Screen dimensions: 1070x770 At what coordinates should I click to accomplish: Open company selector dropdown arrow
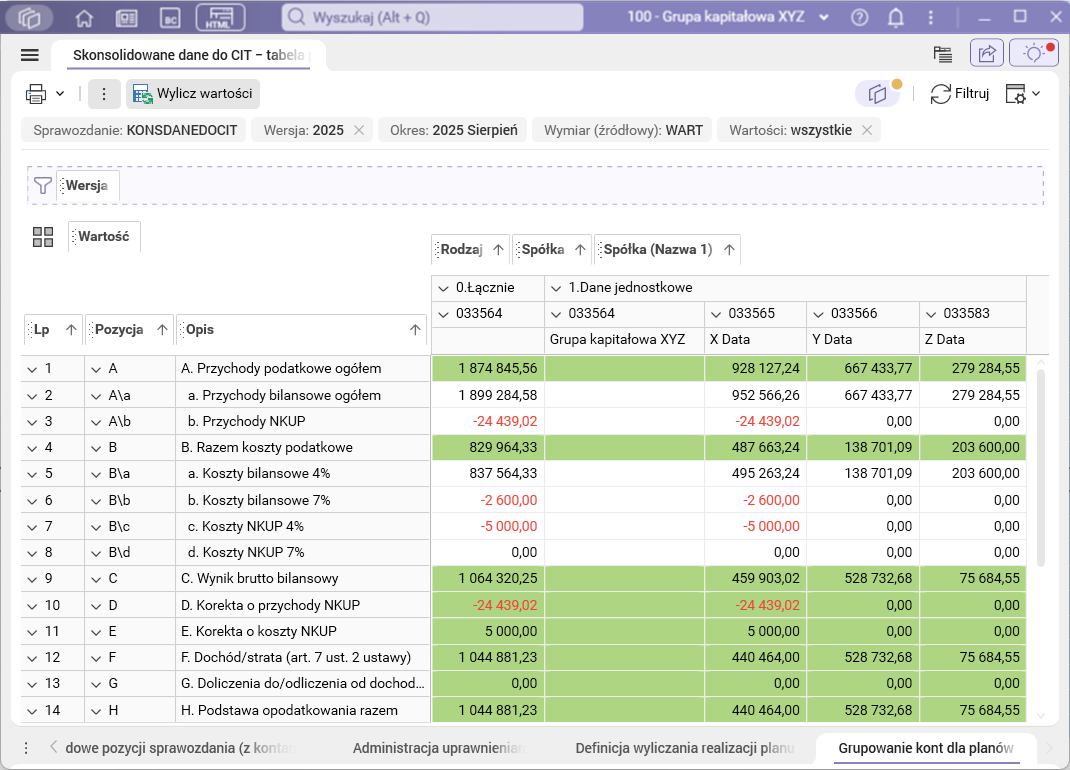pos(824,18)
